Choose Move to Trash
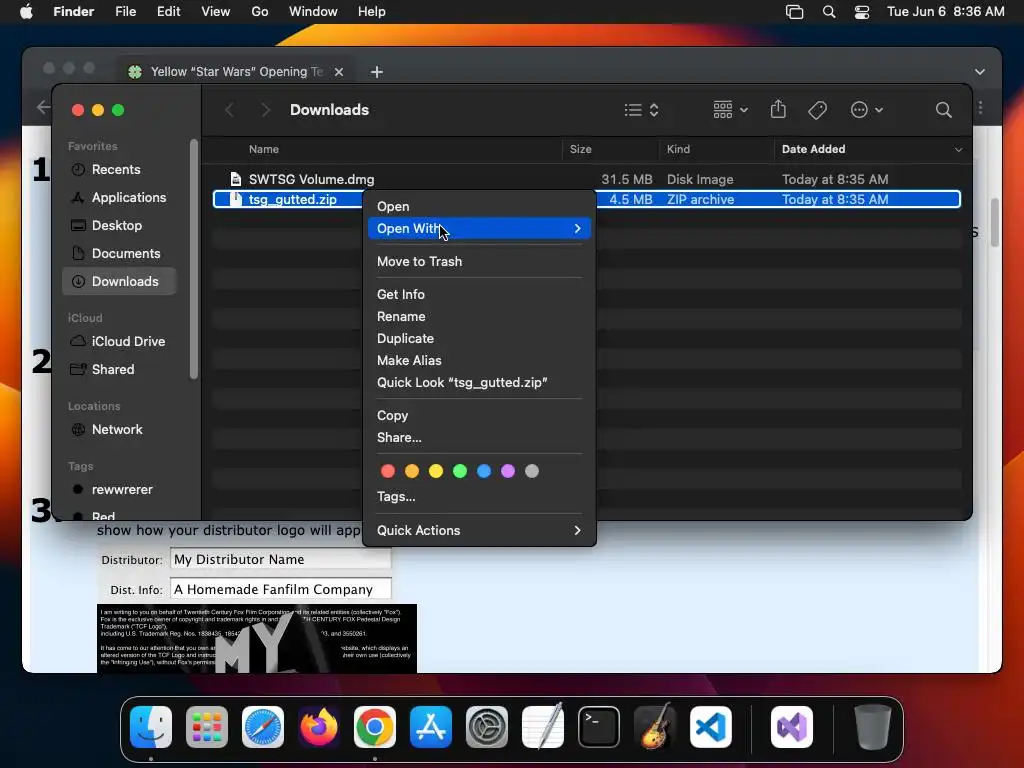This screenshot has width=1024, height=768. click(479, 261)
